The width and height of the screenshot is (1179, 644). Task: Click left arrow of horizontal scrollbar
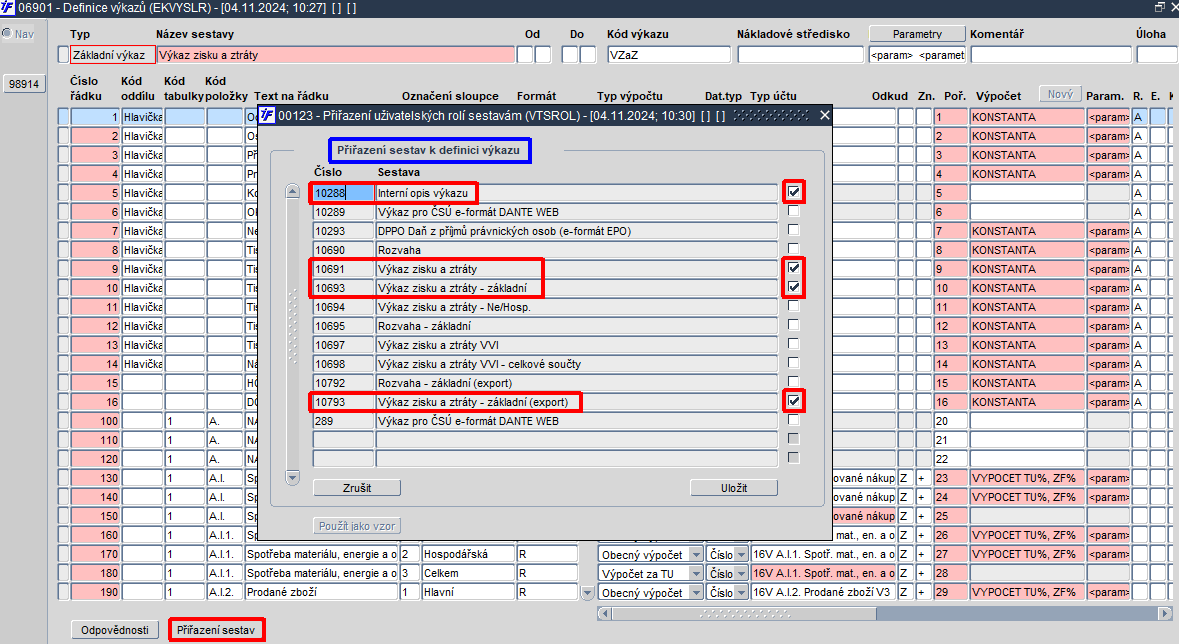[x=605, y=614]
